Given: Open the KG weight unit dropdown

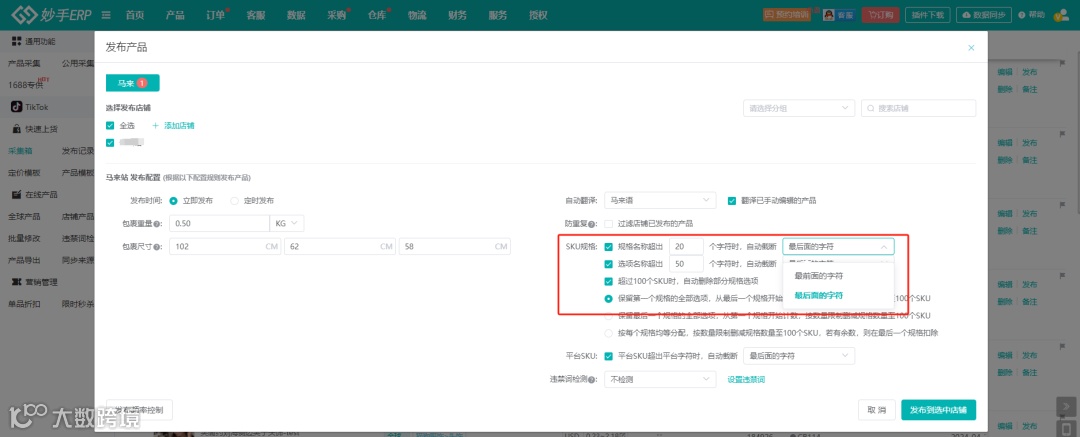Looking at the screenshot, I should tap(286, 223).
